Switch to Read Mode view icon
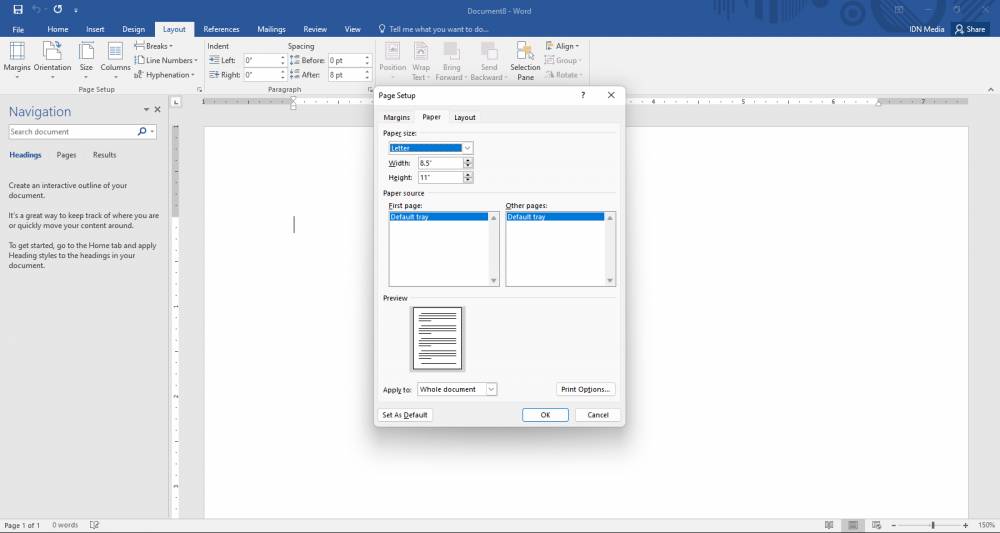The height and width of the screenshot is (533, 1000). click(x=829, y=525)
